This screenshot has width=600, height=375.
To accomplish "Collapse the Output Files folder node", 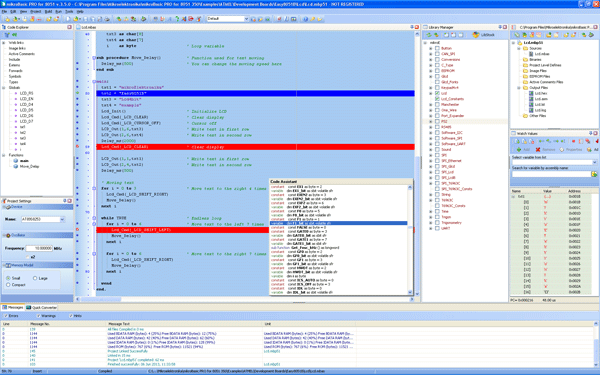I will coord(519,88).
